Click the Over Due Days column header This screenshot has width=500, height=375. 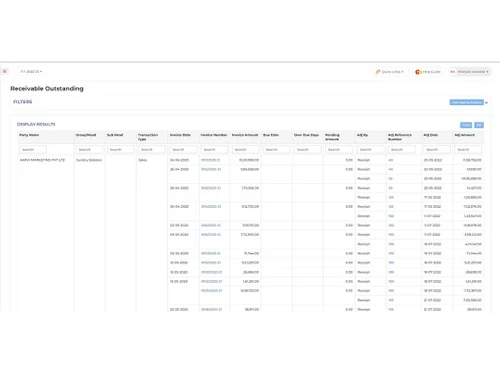point(307,135)
